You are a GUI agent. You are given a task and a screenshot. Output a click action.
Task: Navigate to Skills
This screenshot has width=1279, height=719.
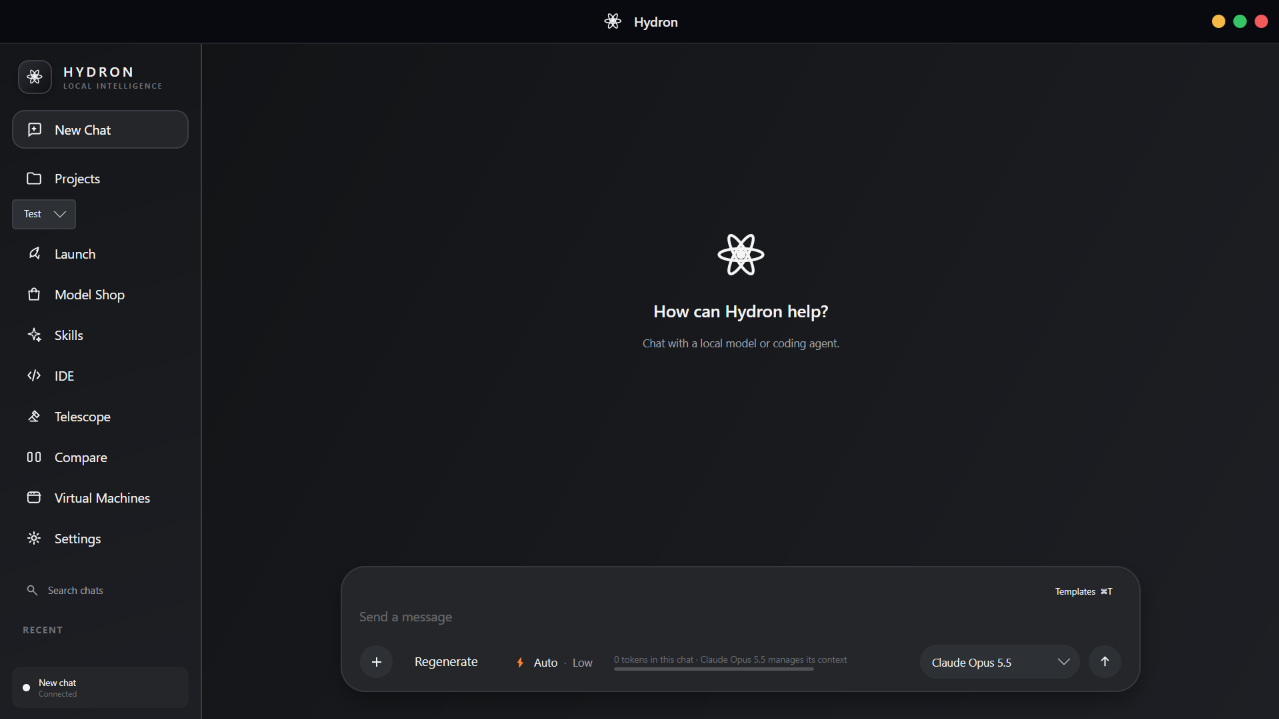tap(100, 335)
